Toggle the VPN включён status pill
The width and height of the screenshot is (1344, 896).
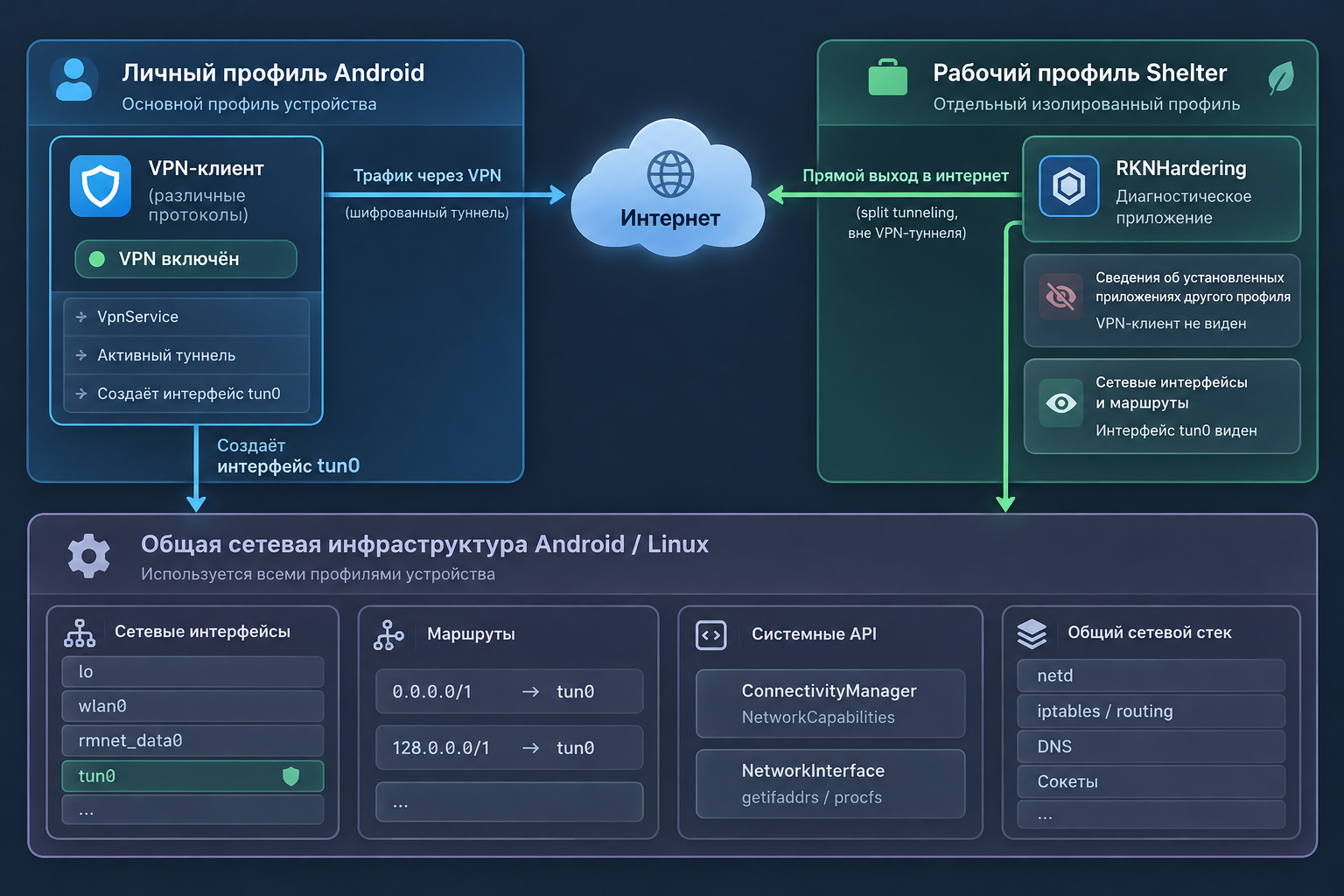[x=186, y=259]
